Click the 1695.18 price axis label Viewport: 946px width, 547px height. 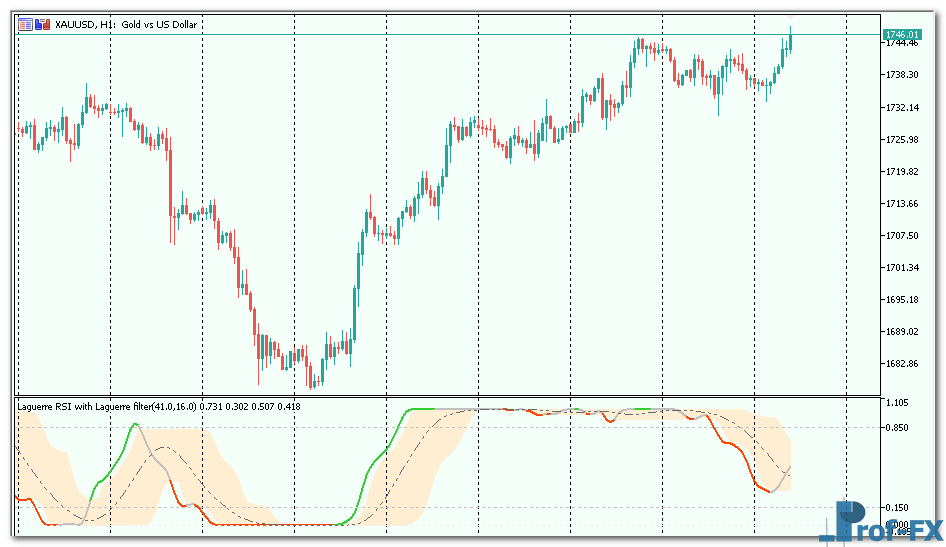point(902,300)
